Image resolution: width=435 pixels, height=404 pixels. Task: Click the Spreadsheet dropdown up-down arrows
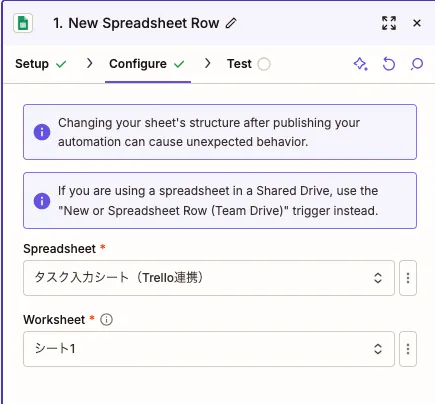pyautogui.click(x=378, y=278)
